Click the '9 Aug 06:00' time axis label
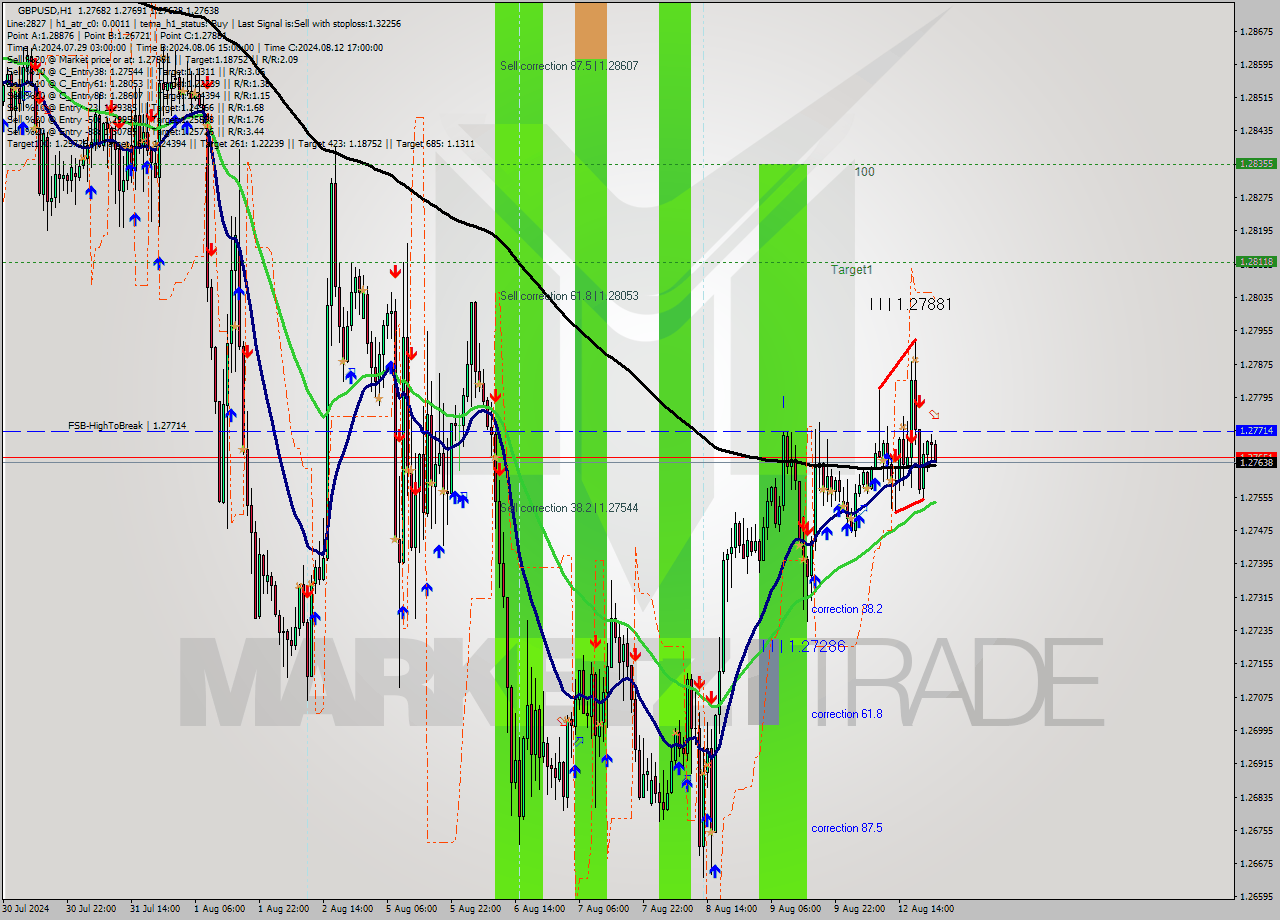The height and width of the screenshot is (920, 1280). (x=795, y=909)
